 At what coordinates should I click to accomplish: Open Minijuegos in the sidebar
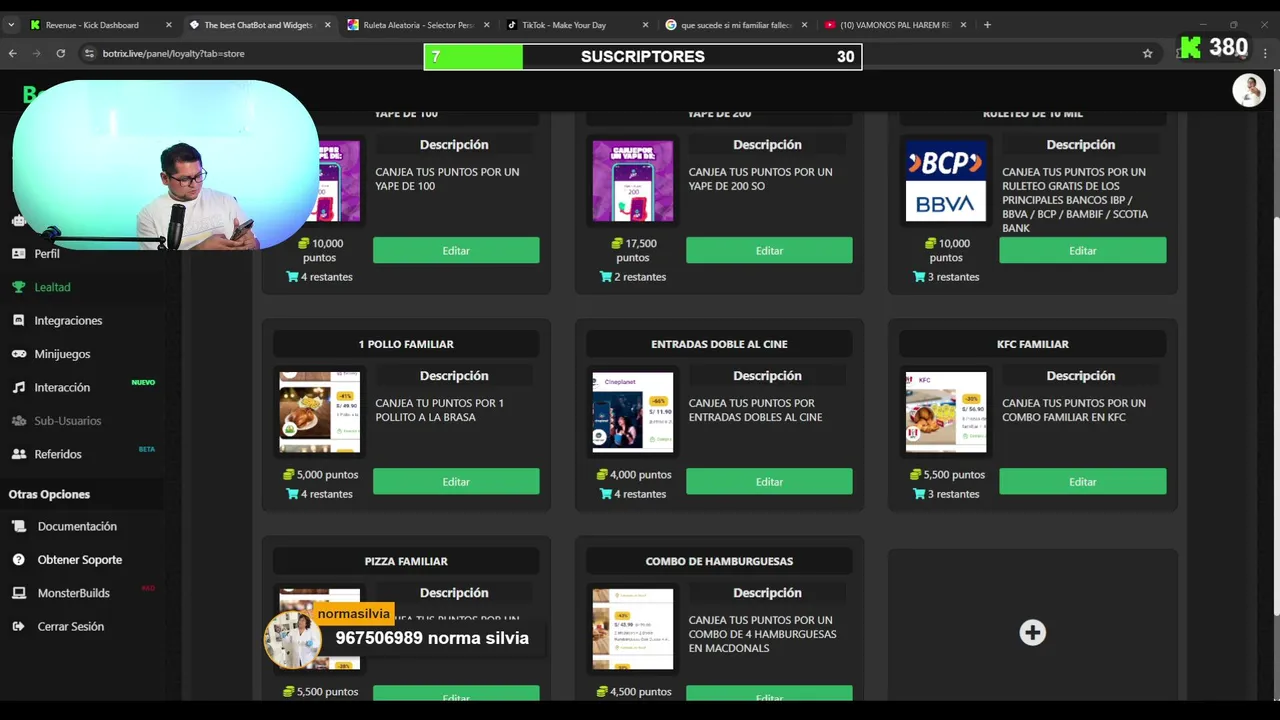(62, 354)
